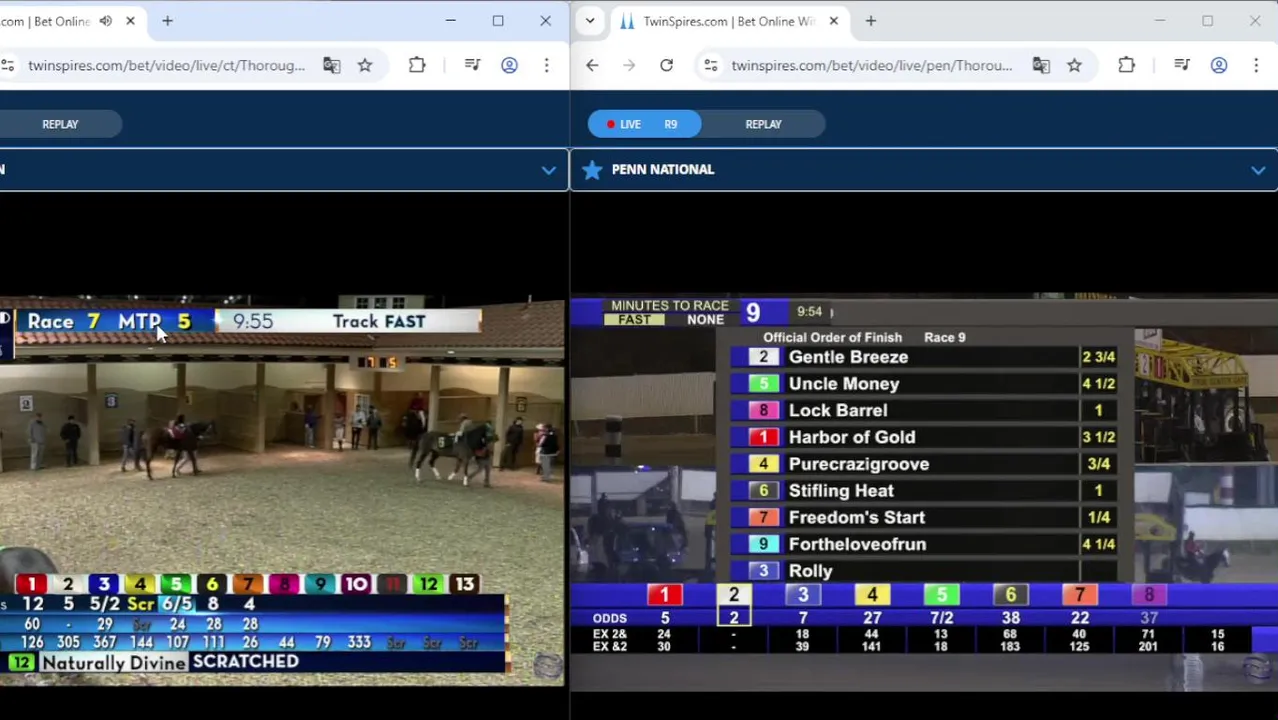Viewport: 1278px width, 720px height.
Task: Open extensions puzzle icon in left window
Action: (x=417, y=65)
